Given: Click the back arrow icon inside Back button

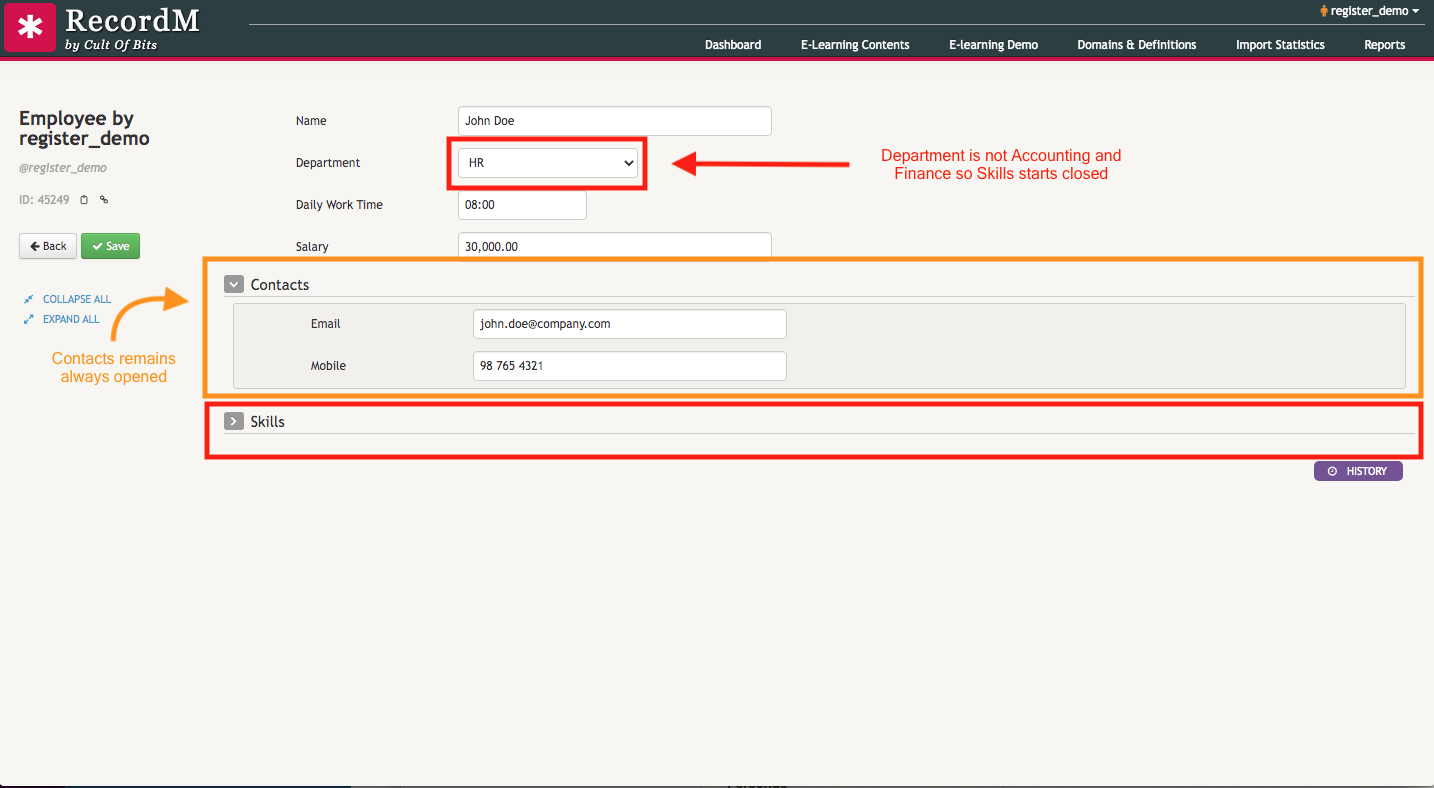Looking at the screenshot, I should click(x=33, y=245).
